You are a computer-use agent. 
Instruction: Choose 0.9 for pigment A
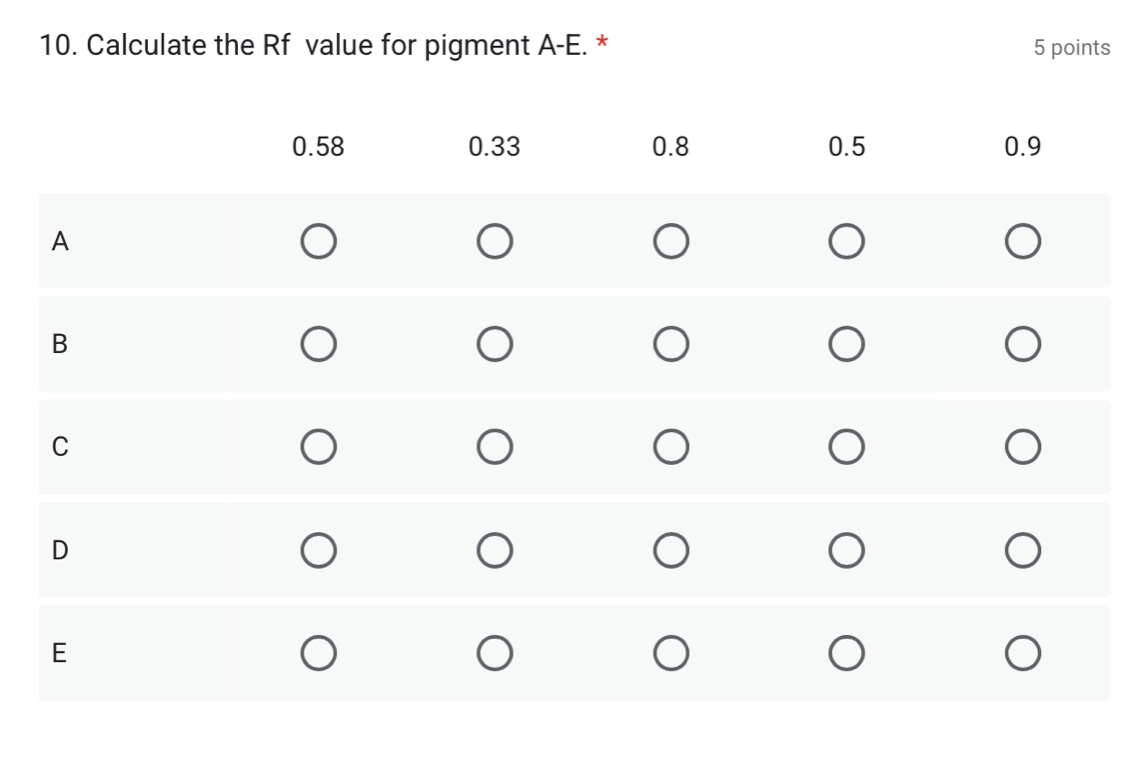point(1022,242)
